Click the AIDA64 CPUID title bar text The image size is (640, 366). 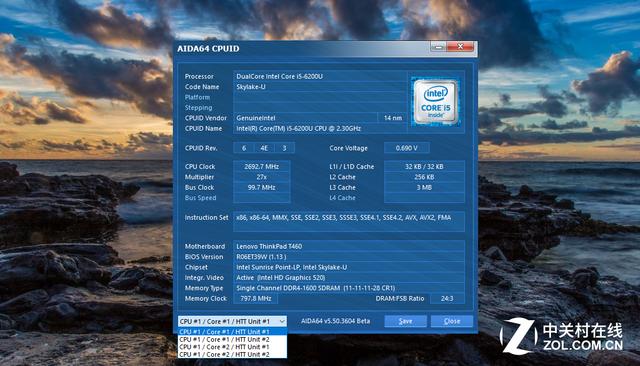pyautogui.click(x=208, y=49)
